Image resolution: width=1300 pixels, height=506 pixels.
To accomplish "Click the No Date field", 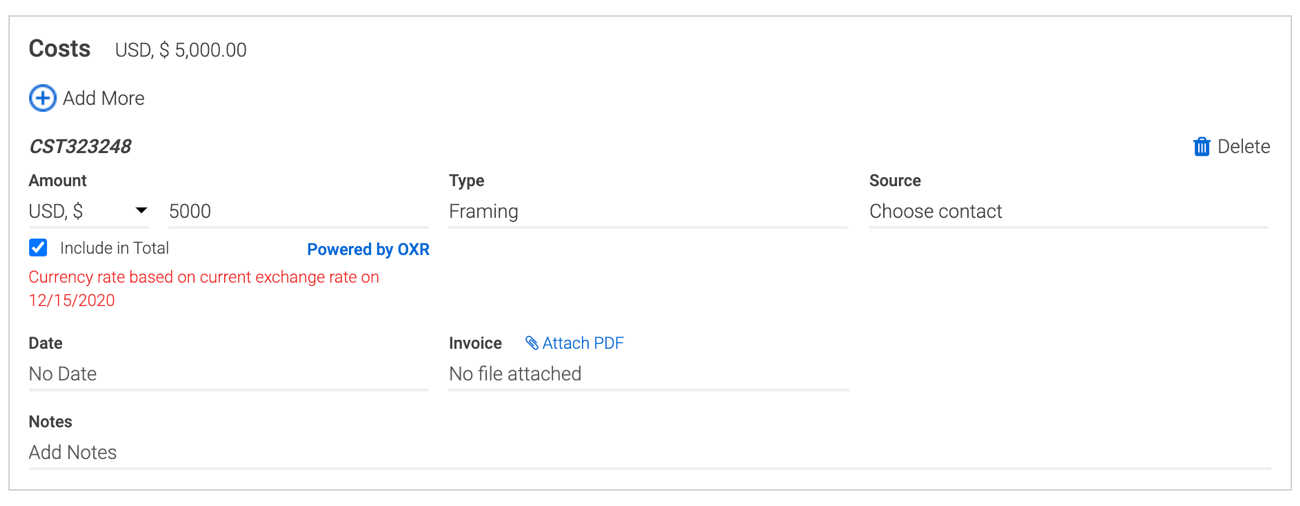I will point(229,374).
